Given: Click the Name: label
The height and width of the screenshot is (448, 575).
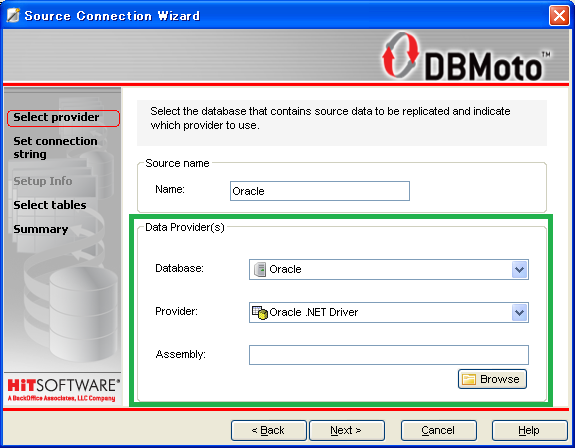Looking at the screenshot, I should coord(170,189).
